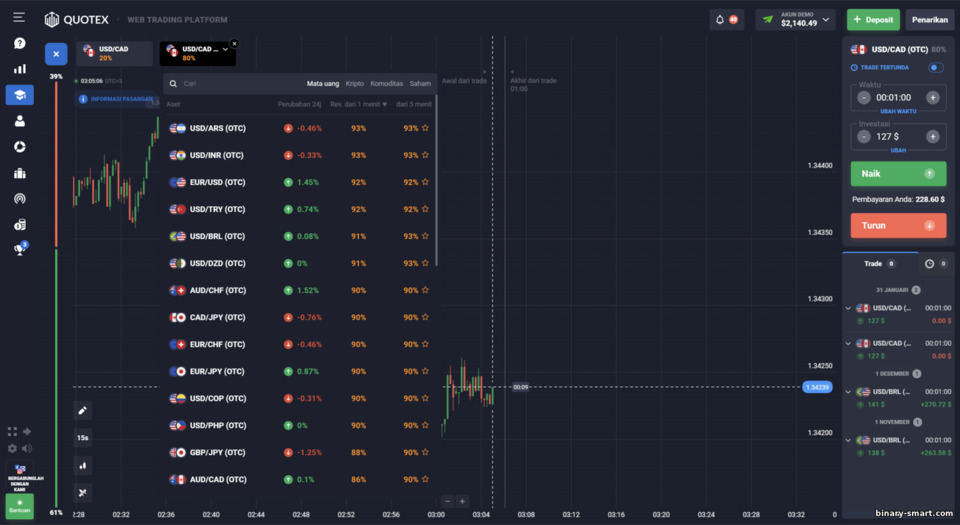Select the Komoditas category tab
The image size is (960, 525).
386,83
